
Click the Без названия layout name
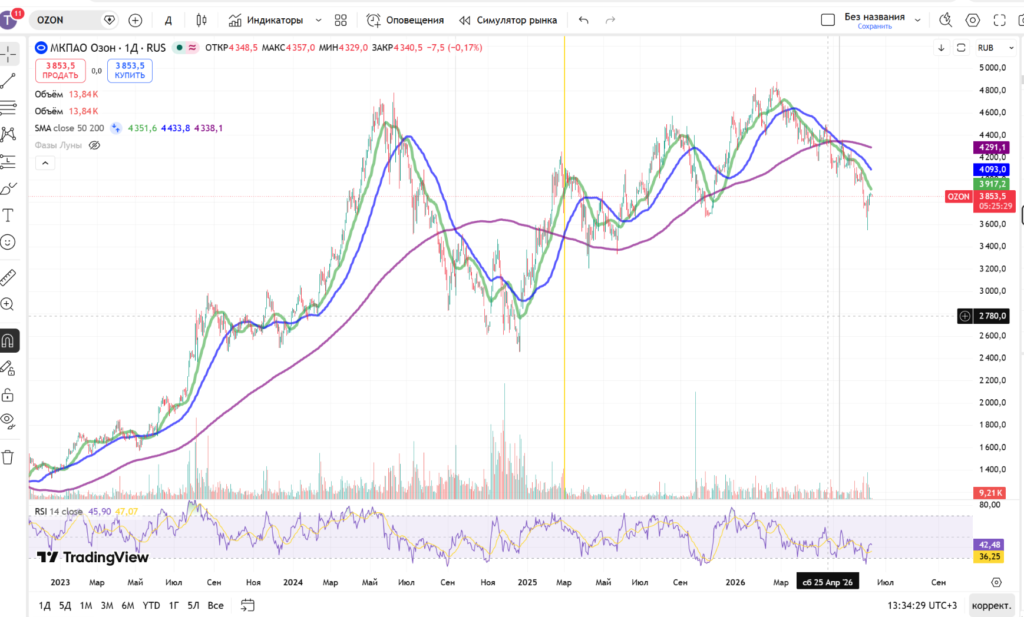click(874, 16)
